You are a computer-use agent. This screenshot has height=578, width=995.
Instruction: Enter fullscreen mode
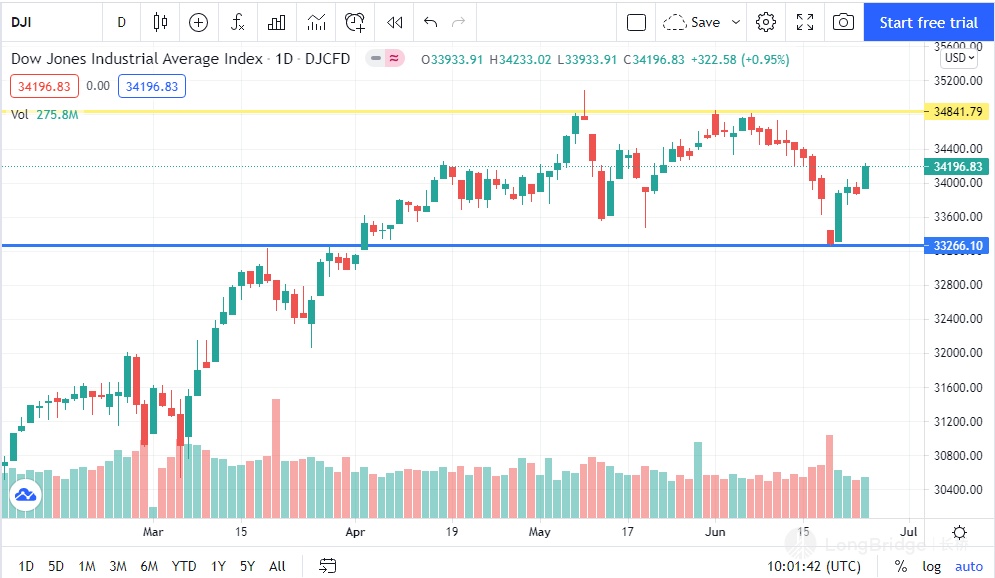(805, 22)
